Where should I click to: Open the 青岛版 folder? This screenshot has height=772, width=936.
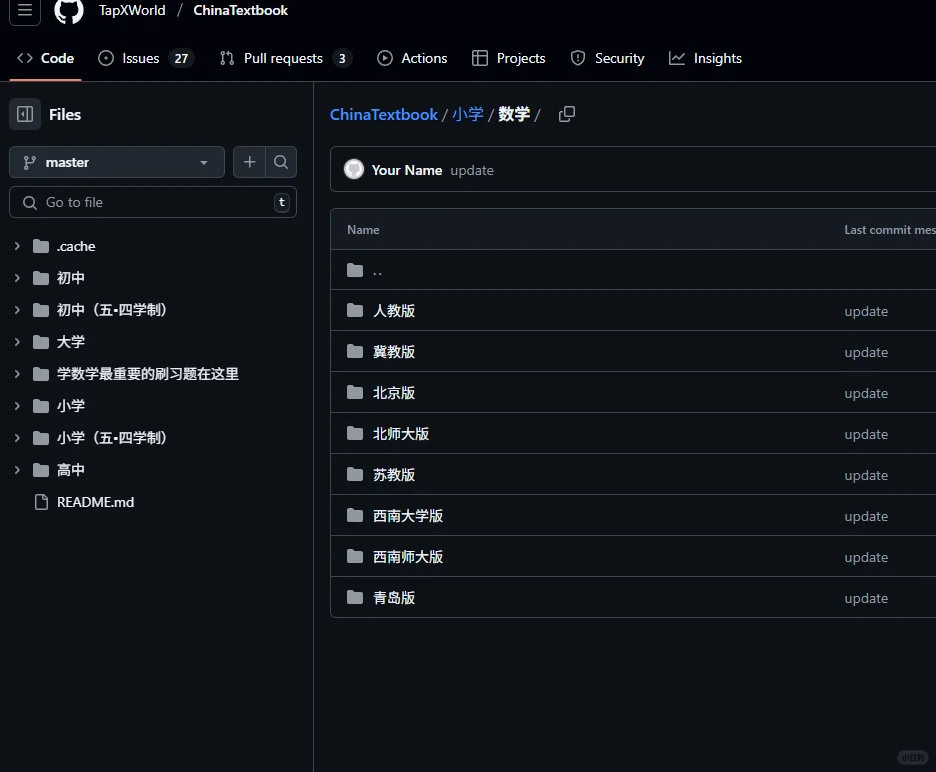tap(394, 598)
